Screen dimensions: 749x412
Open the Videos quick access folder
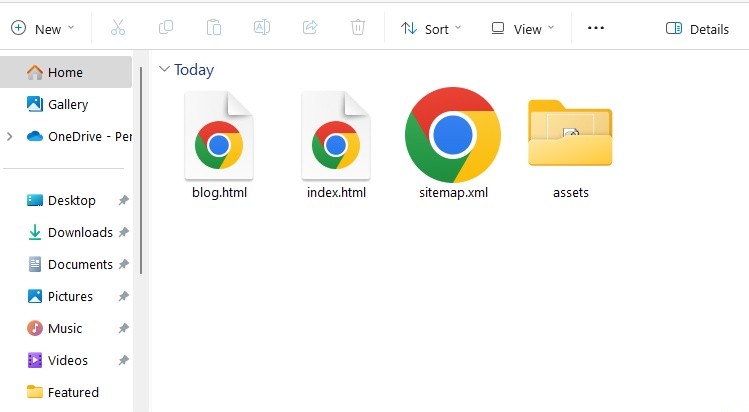[x=57, y=360]
